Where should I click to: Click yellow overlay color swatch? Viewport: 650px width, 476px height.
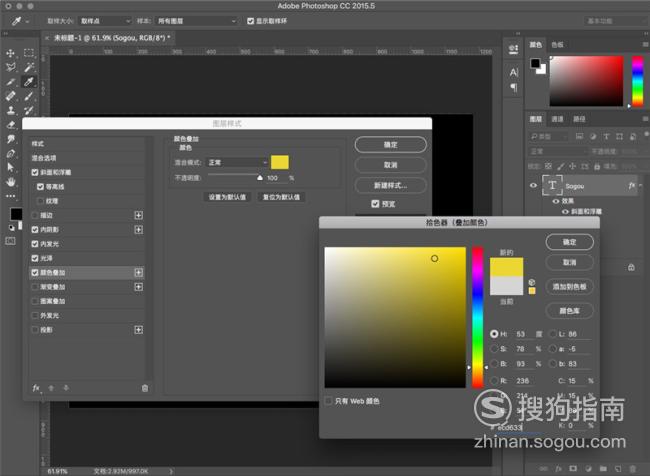click(280, 162)
